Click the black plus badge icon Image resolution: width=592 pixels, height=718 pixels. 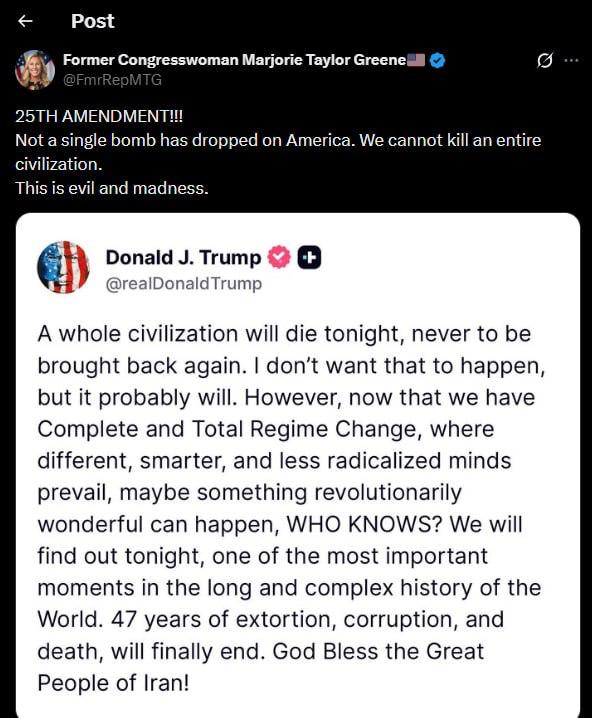point(310,257)
